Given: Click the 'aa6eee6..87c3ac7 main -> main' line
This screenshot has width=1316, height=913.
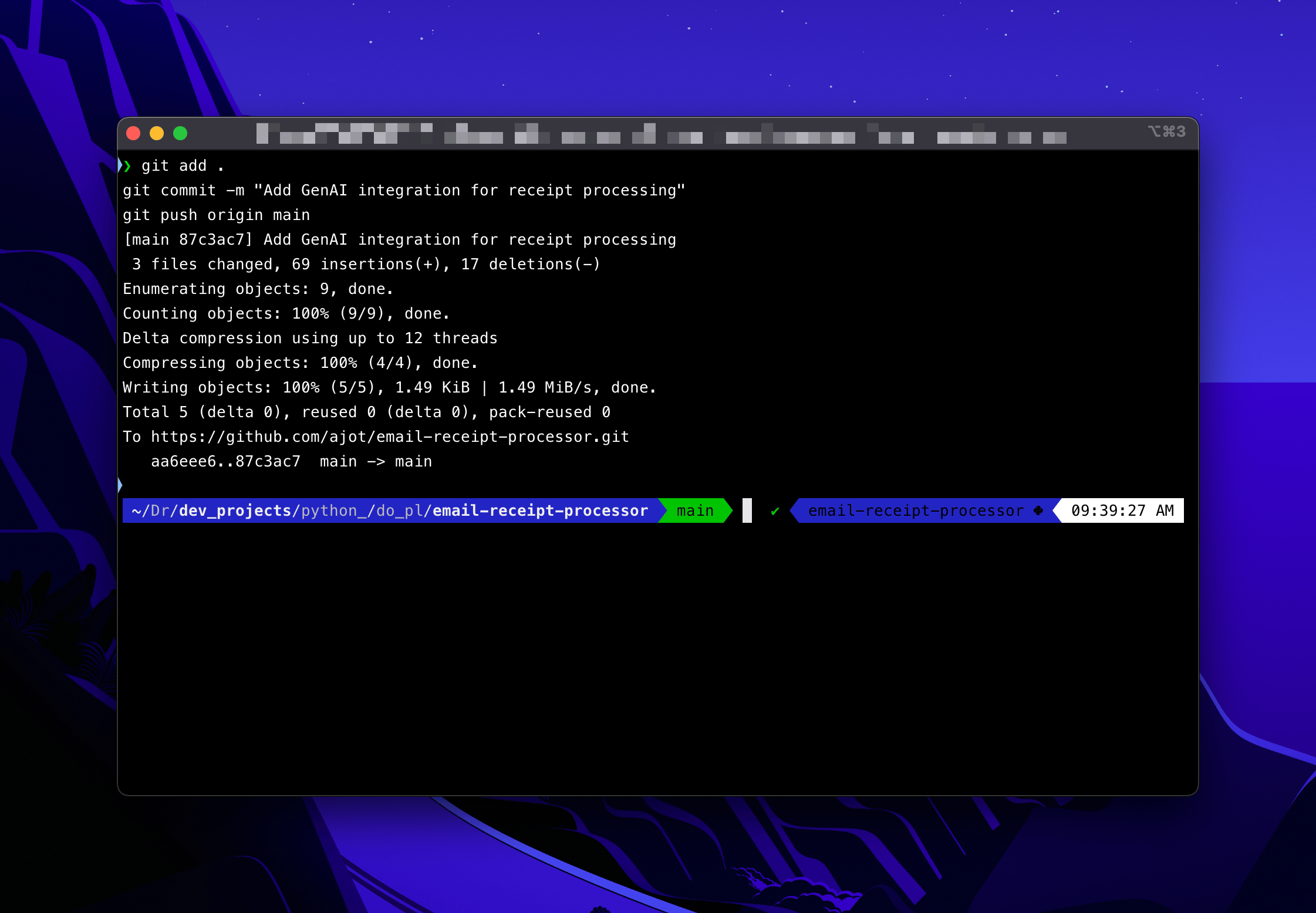Looking at the screenshot, I should pyautogui.click(x=291, y=462).
